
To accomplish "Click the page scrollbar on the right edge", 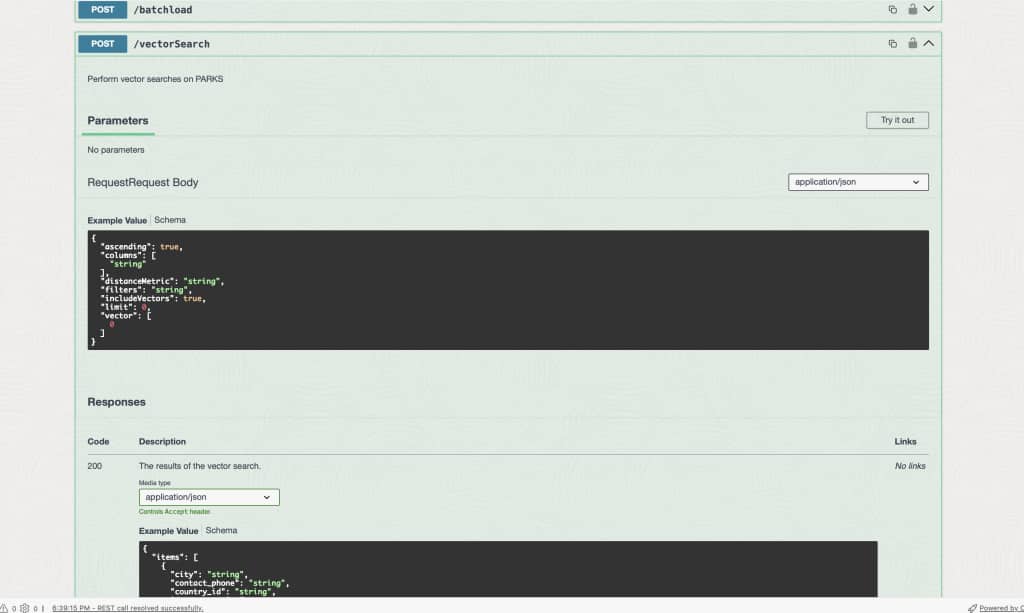I will 1020,300.
